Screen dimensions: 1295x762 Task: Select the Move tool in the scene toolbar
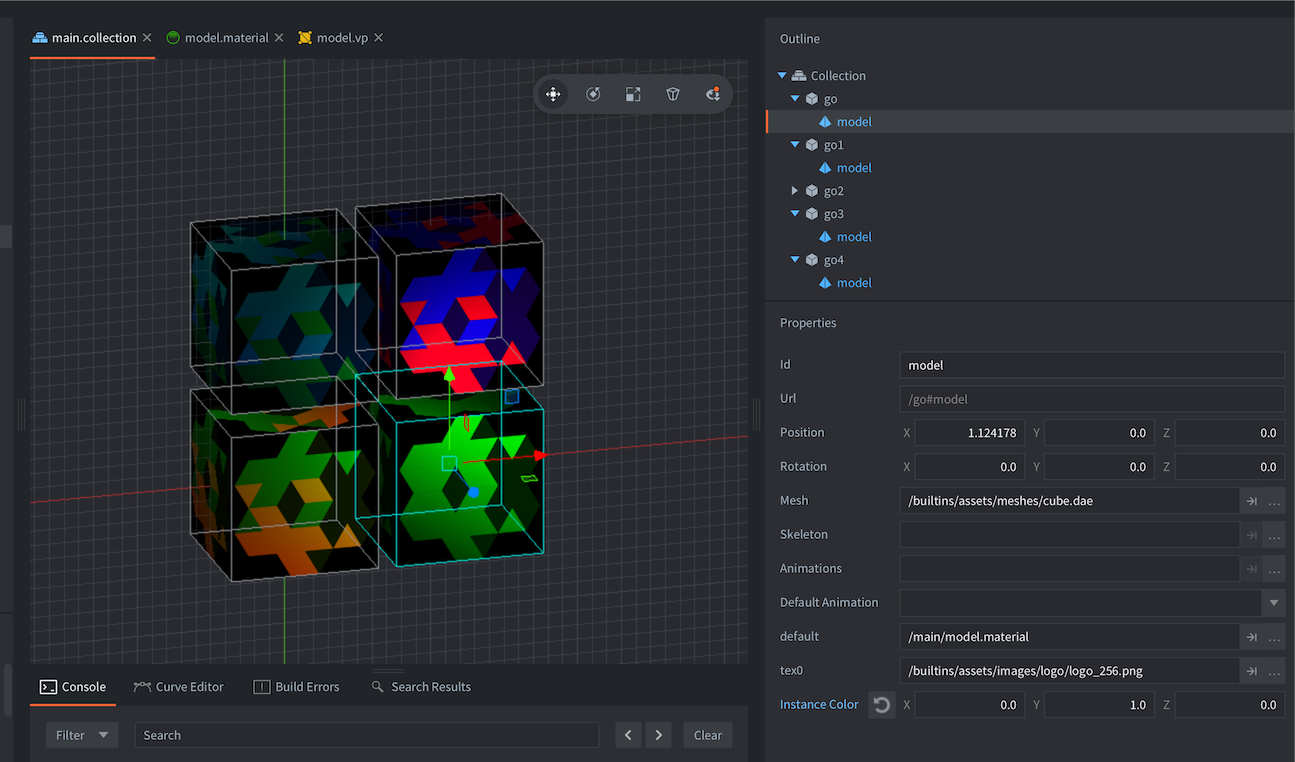(553, 94)
